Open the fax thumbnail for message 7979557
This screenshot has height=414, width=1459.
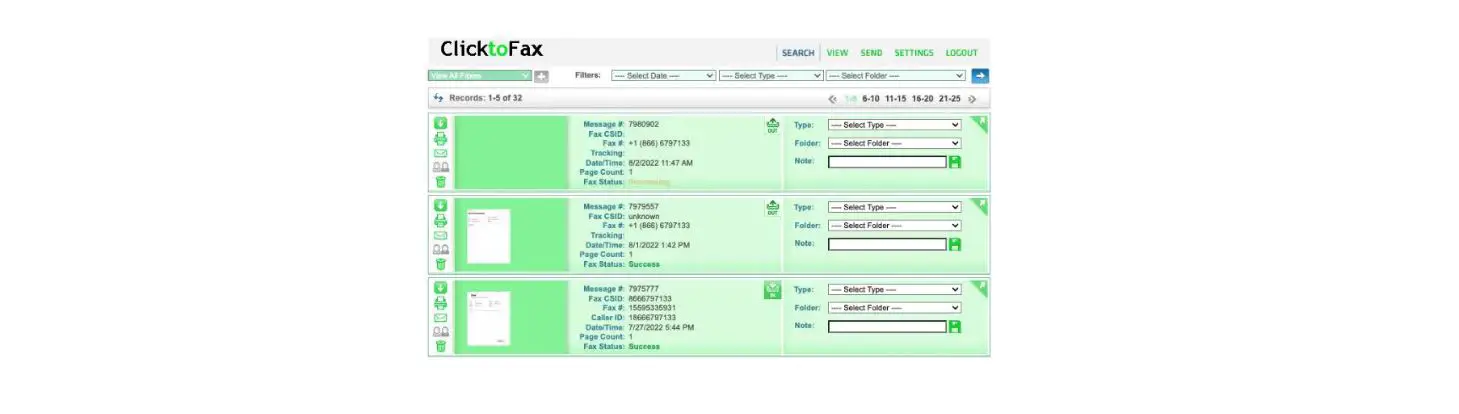click(488, 236)
